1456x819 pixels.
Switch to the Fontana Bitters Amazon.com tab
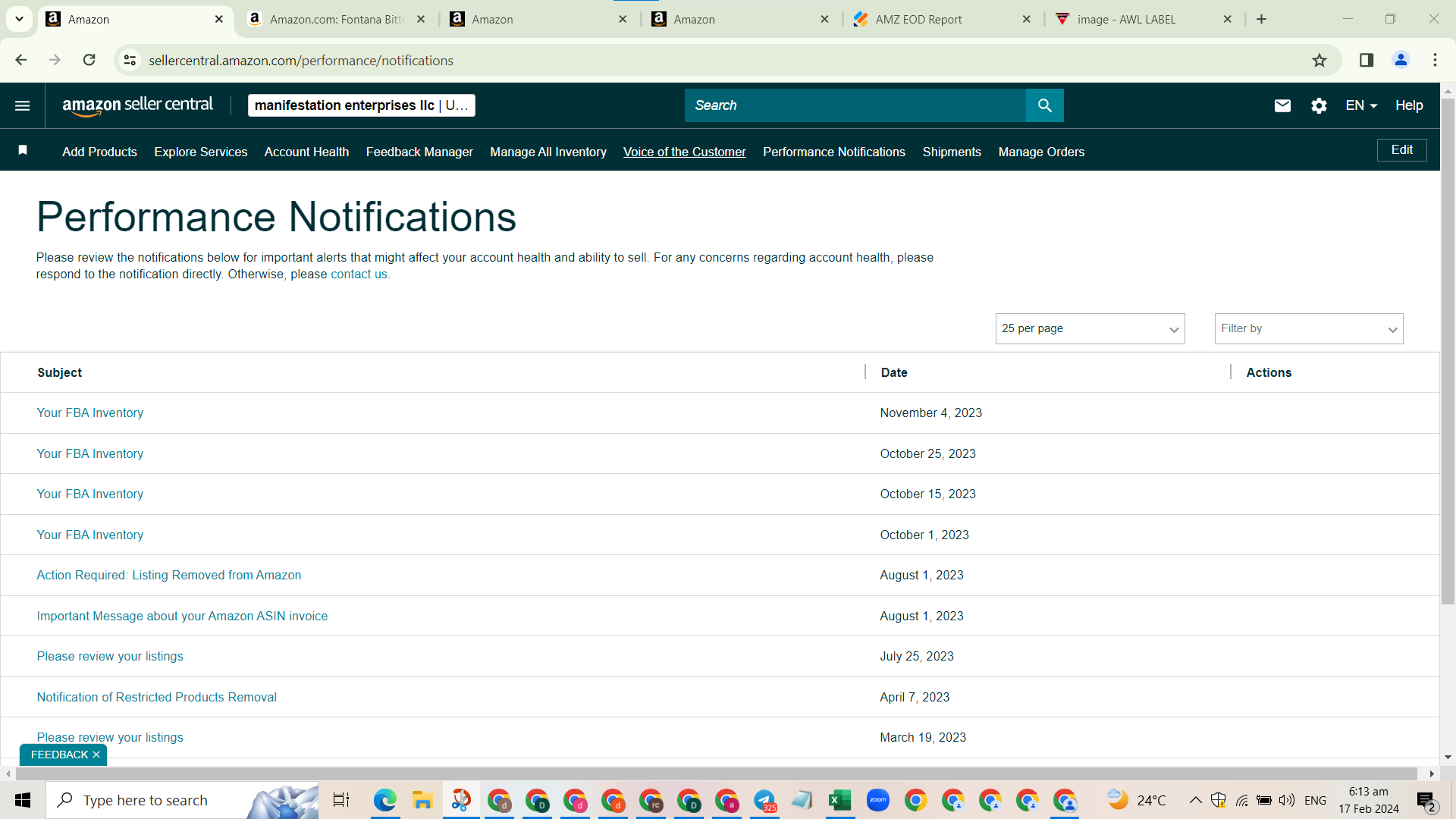[337, 20]
